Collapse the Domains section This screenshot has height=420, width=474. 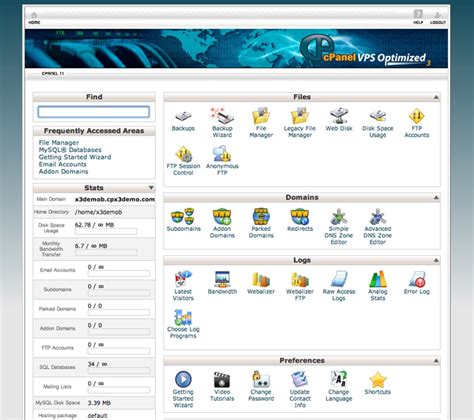point(436,198)
